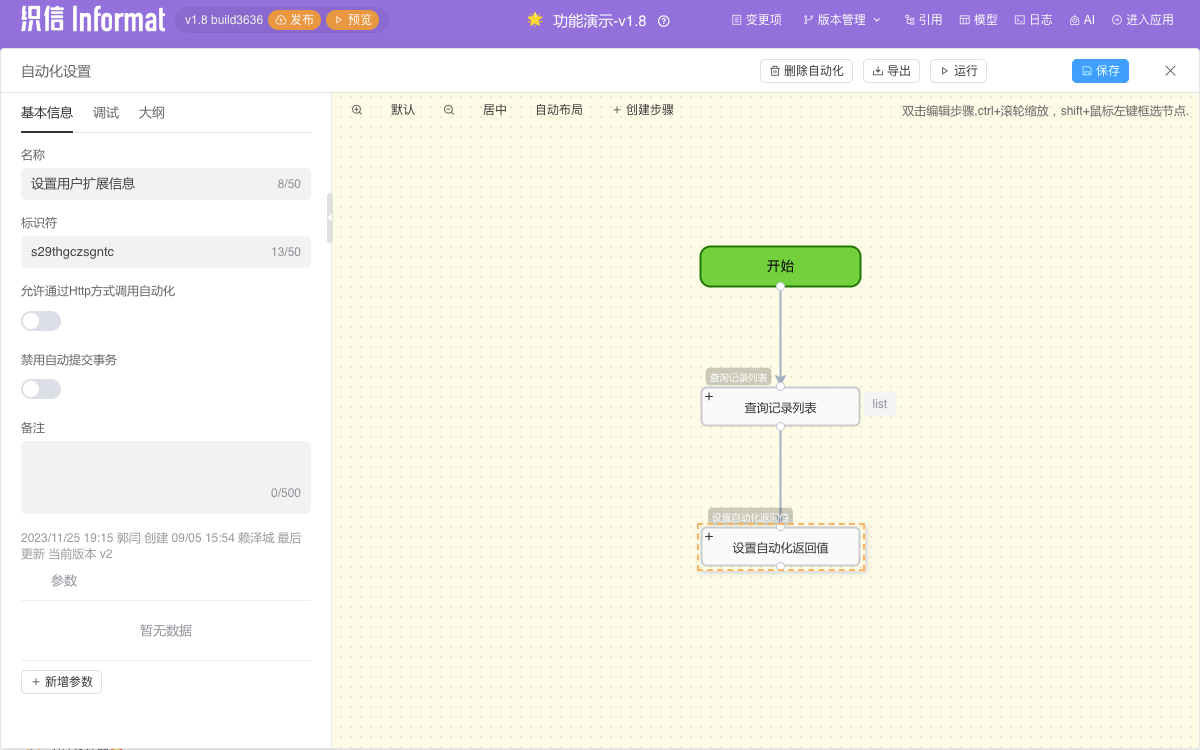Click 创建步骤 in the canvas toolbar
Viewport: 1200px width, 750px height.
(643, 110)
